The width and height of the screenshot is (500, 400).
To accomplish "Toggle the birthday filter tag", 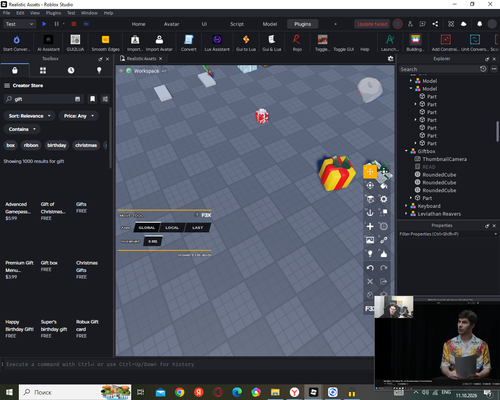I will click(57, 145).
